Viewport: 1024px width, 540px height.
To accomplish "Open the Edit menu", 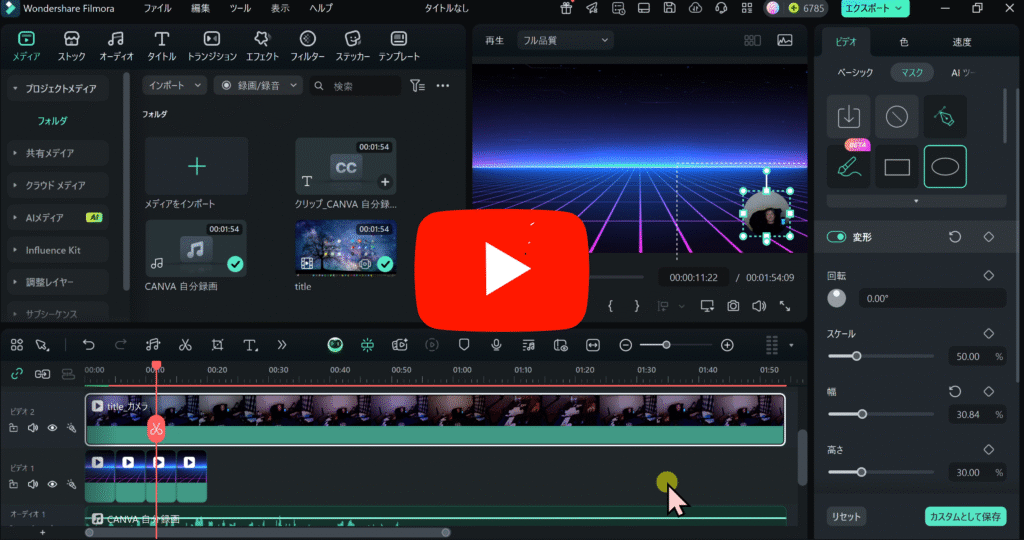I will (200, 8).
